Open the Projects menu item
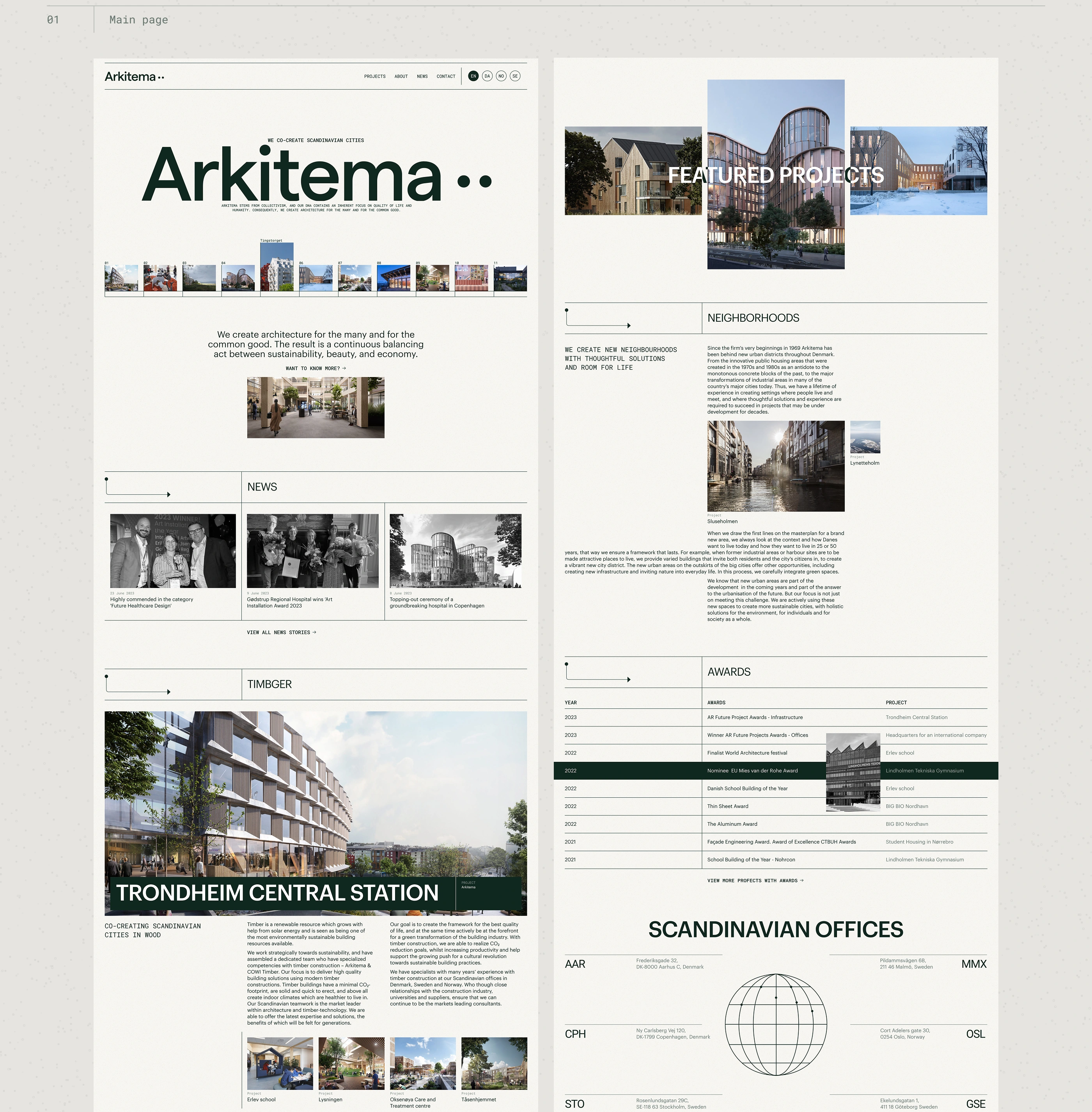Image resolution: width=1092 pixels, height=1112 pixels. tap(374, 76)
